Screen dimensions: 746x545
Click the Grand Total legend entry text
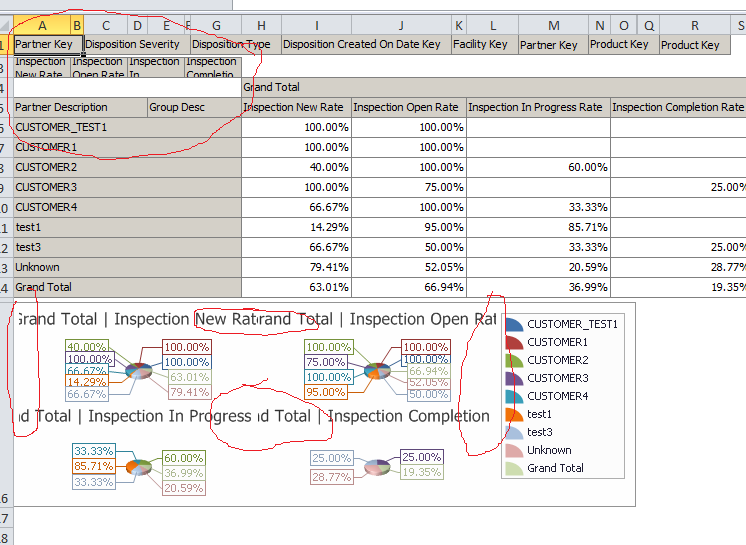point(555,468)
